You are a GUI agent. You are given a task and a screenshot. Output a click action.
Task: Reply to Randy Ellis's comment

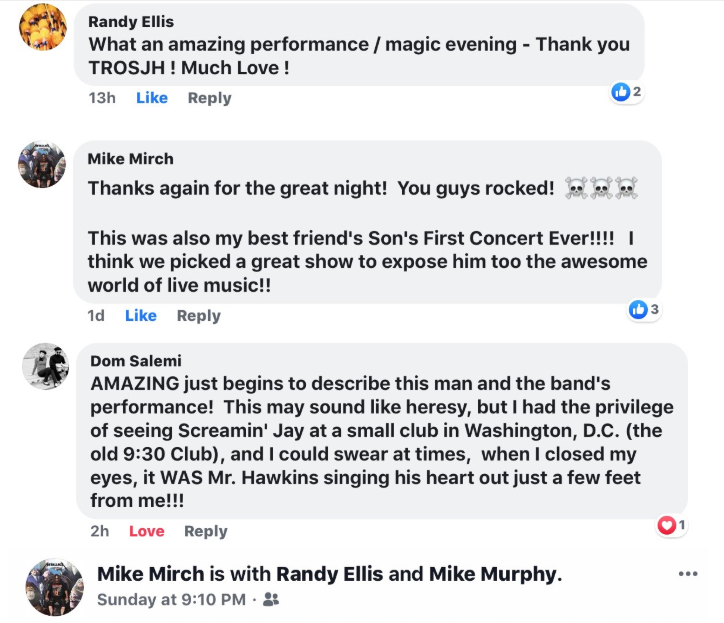pyautogui.click(x=209, y=98)
